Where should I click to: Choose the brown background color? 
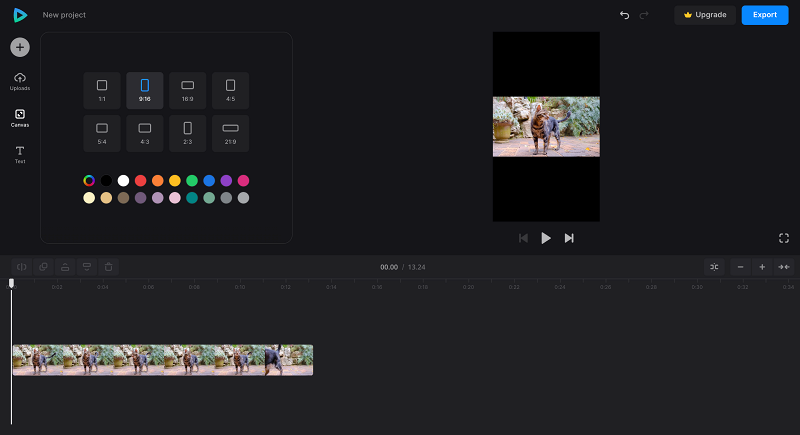coord(123,198)
